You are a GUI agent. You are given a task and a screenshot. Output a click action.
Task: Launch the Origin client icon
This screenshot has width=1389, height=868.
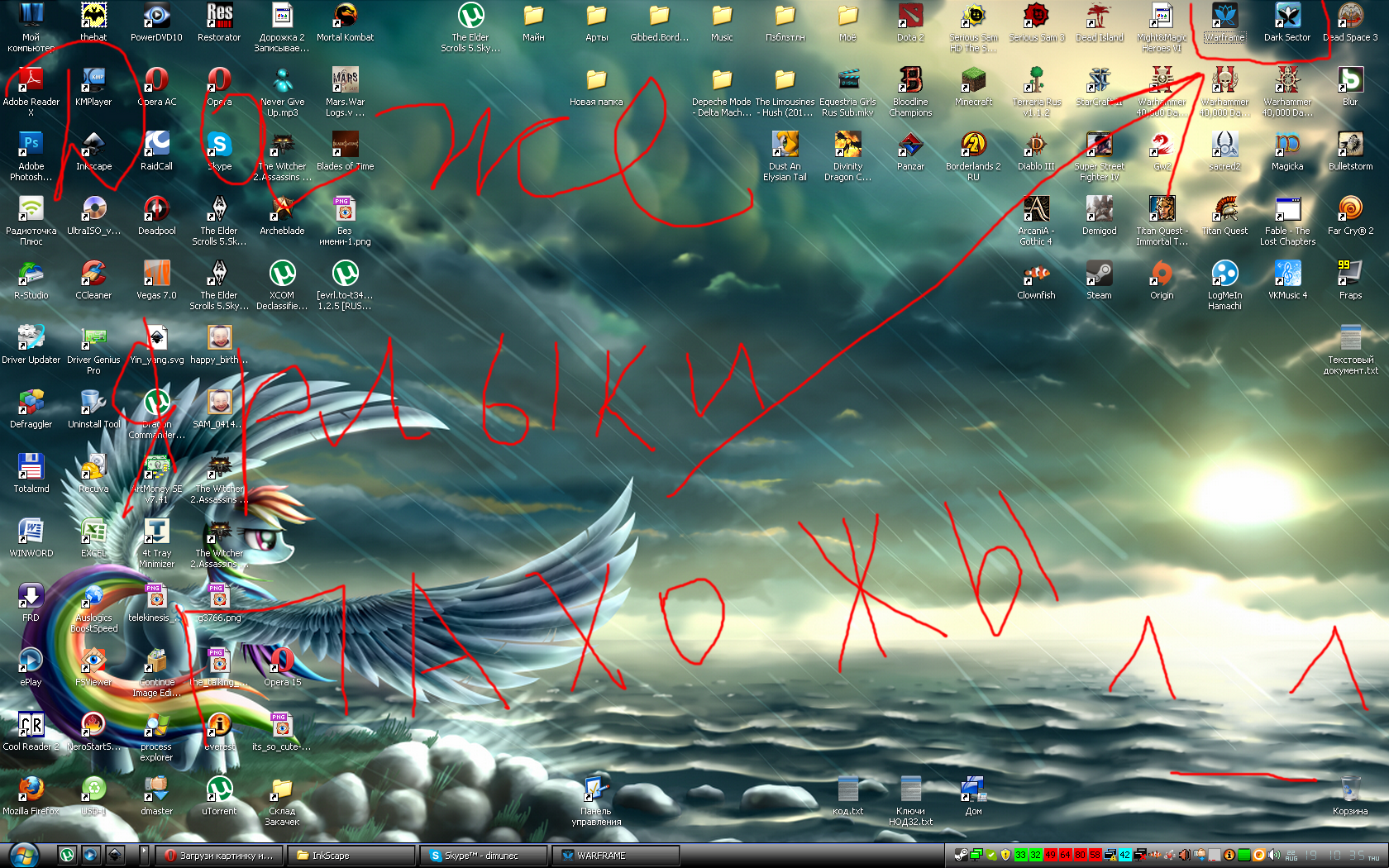pyautogui.click(x=1162, y=280)
